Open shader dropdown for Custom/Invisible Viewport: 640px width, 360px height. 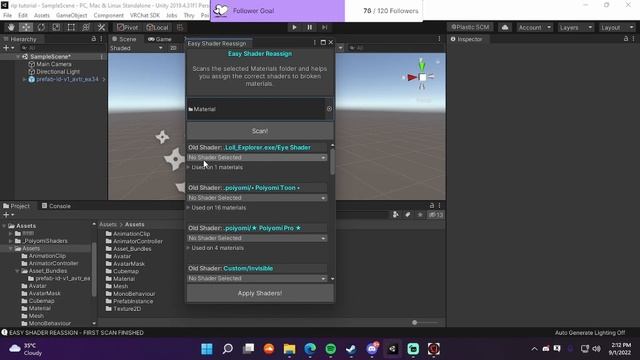click(x=257, y=278)
